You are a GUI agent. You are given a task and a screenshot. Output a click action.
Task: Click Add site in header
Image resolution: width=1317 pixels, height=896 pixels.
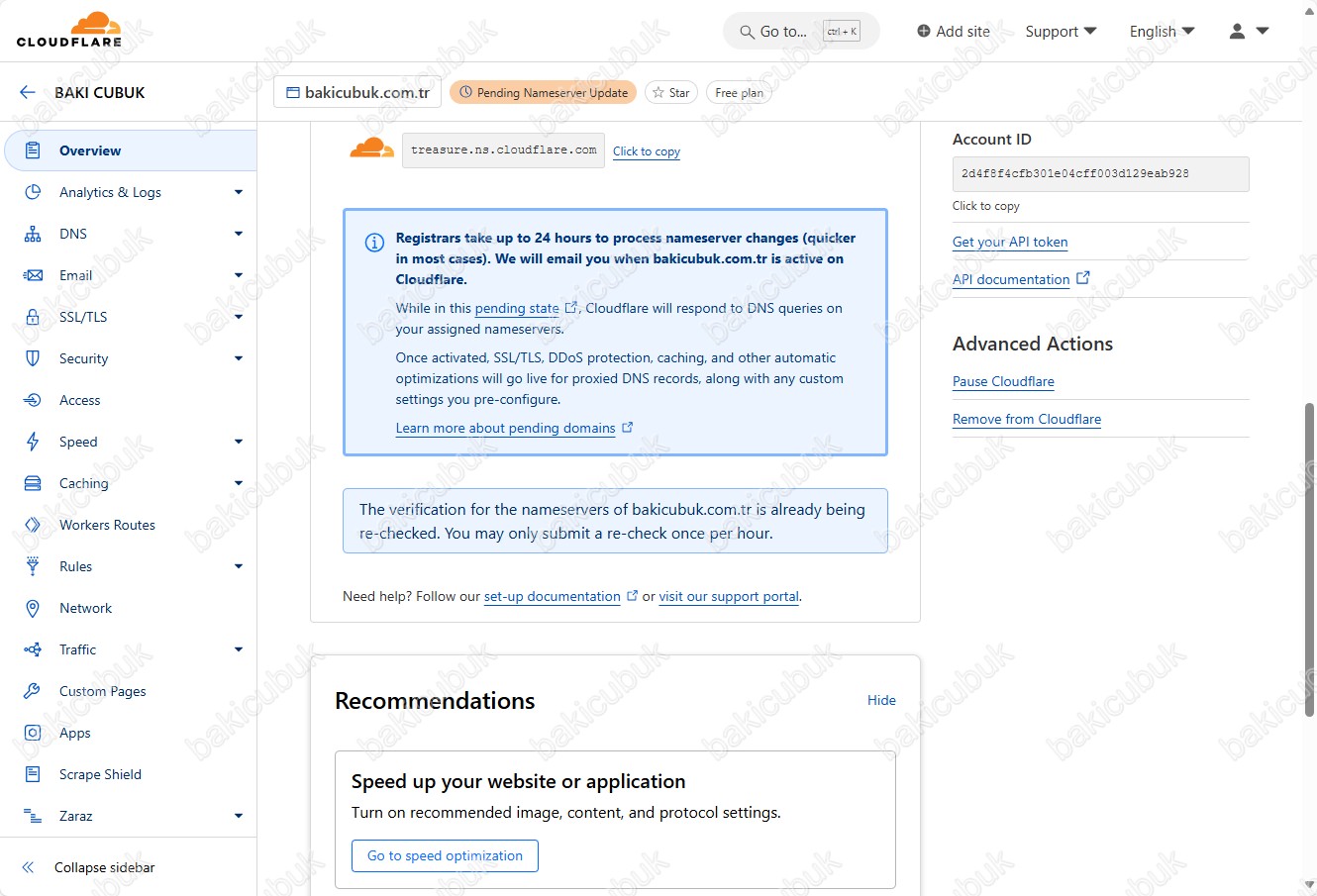[953, 32]
